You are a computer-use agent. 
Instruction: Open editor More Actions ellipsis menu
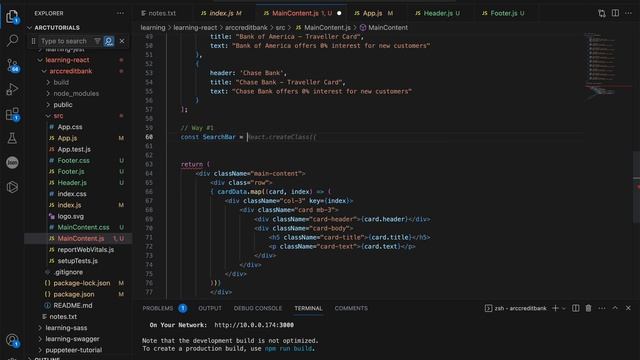point(628,13)
